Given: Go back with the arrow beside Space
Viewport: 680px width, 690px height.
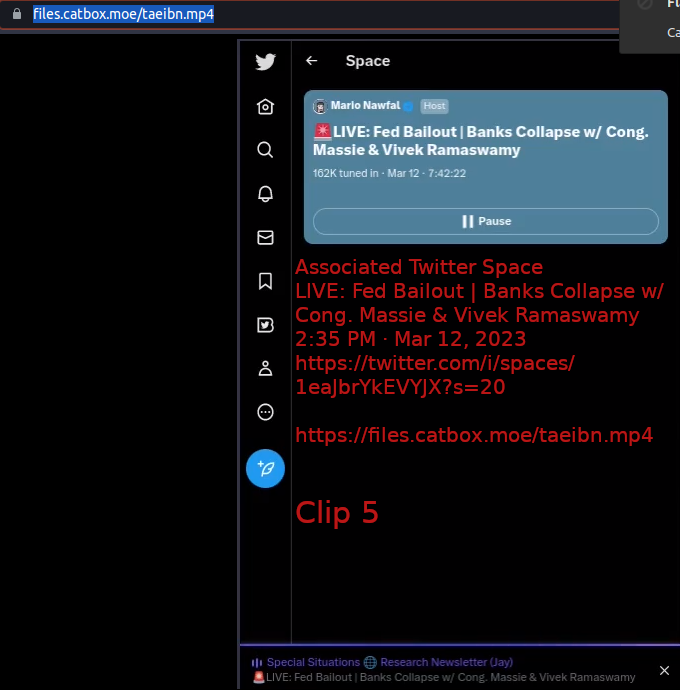Looking at the screenshot, I should (x=312, y=61).
